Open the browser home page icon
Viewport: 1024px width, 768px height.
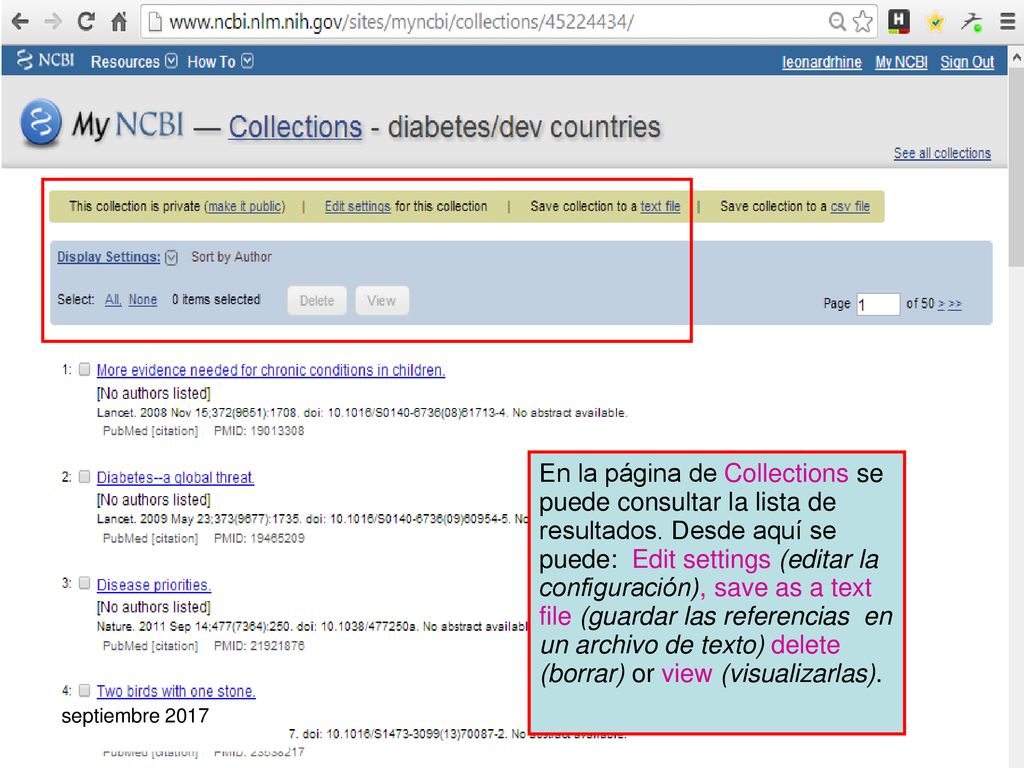119,22
